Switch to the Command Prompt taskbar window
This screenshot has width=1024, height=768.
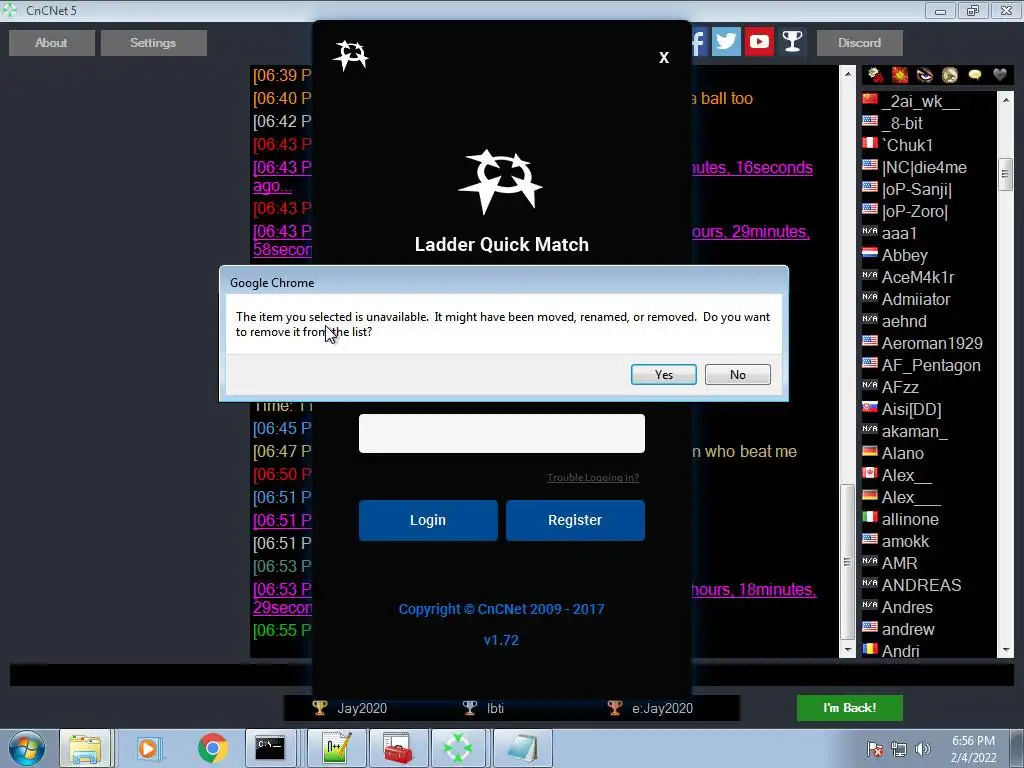pos(270,748)
